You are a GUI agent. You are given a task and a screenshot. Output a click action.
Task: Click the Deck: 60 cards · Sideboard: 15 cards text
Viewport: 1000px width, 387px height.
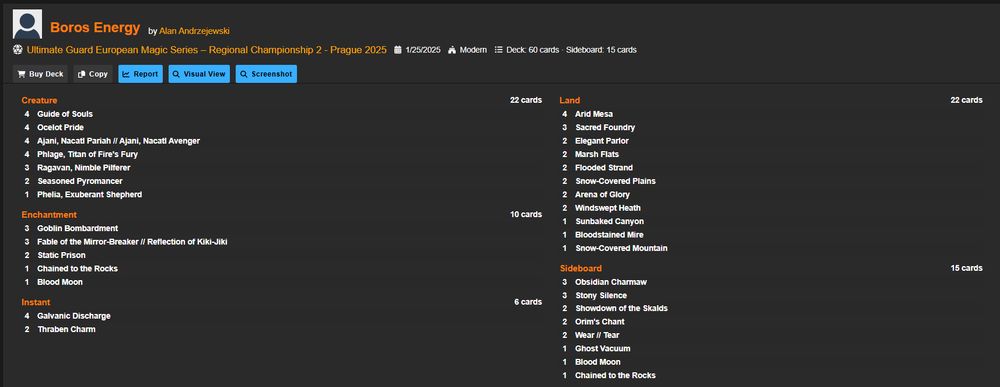(x=571, y=50)
